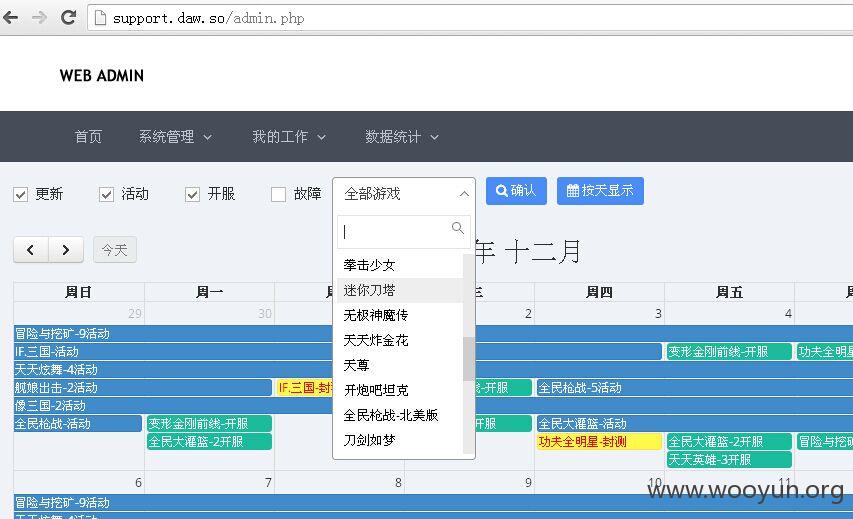Image resolution: width=853 pixels, height=519 pixels.
Task: Open the 首页 nav item
Action: click(88, 137)
